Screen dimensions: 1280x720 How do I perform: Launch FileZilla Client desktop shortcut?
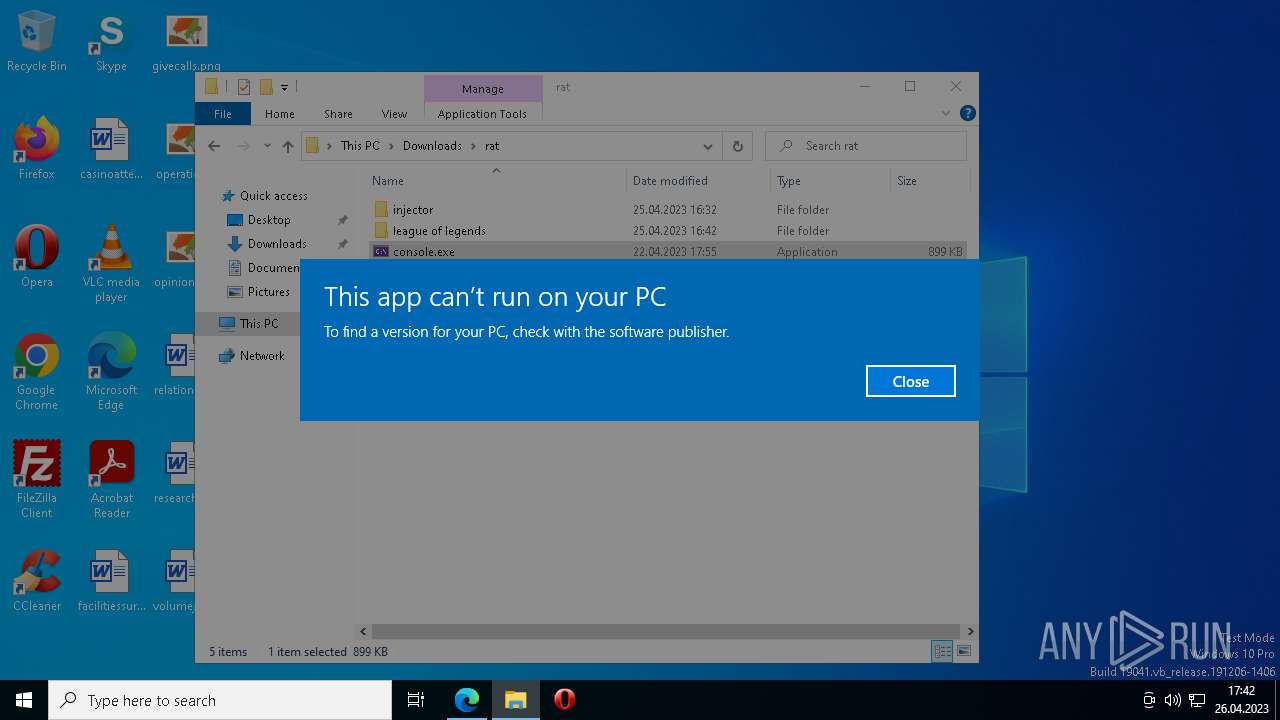[x=37, y=480]
